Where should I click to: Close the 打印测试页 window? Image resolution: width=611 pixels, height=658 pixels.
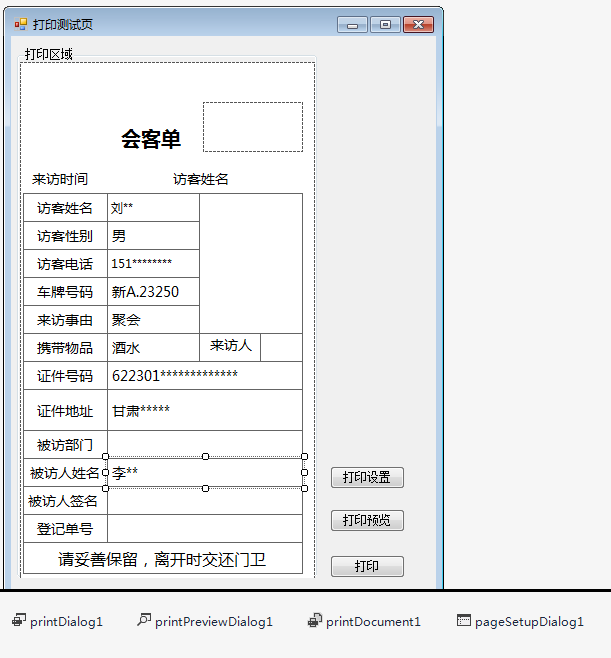tap(418, 25)
